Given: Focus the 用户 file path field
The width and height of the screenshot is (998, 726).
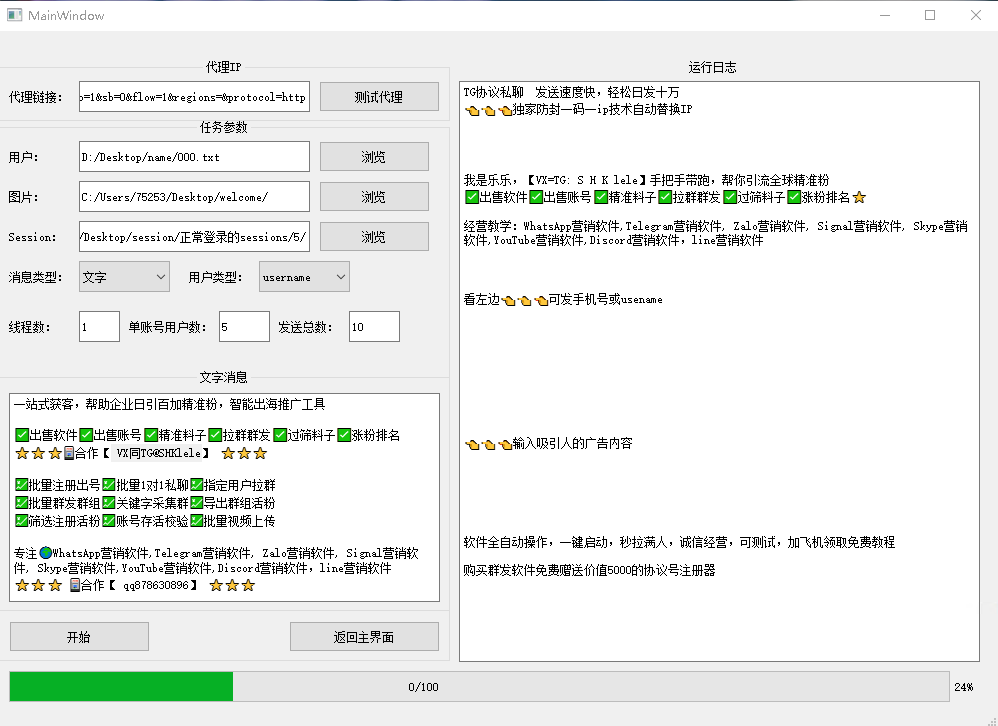Looking at the screenshot, I should click(x=194, y=157).
